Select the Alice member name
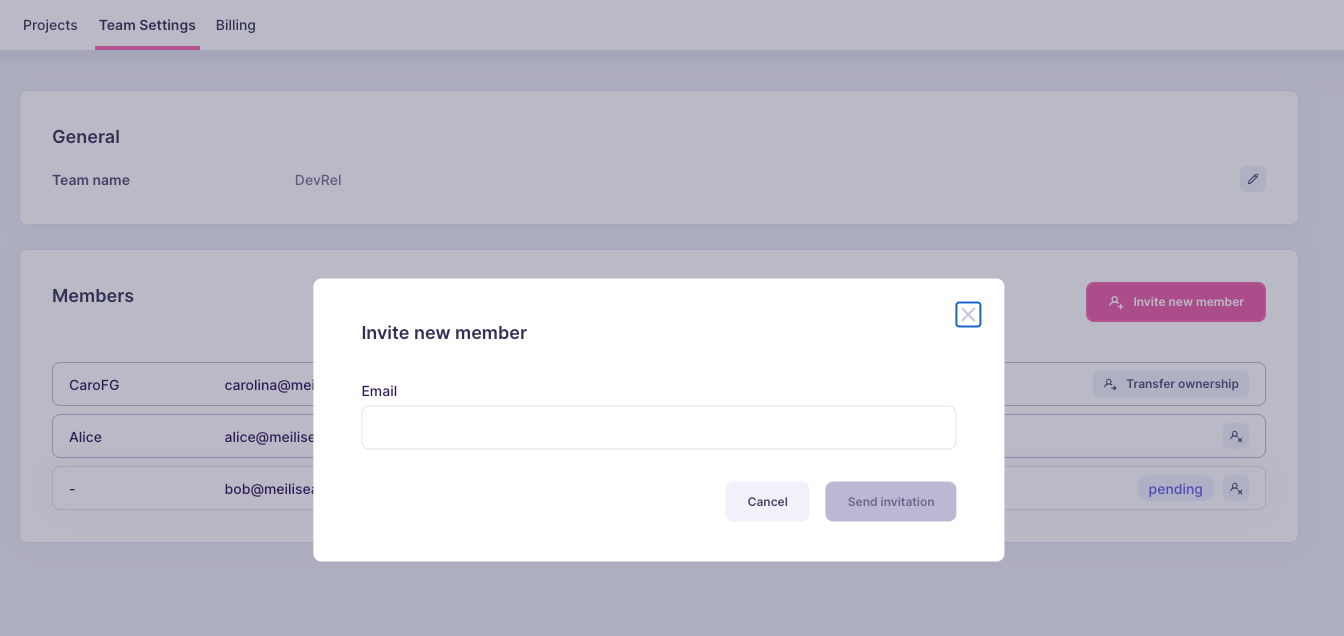 coord(86,437)
